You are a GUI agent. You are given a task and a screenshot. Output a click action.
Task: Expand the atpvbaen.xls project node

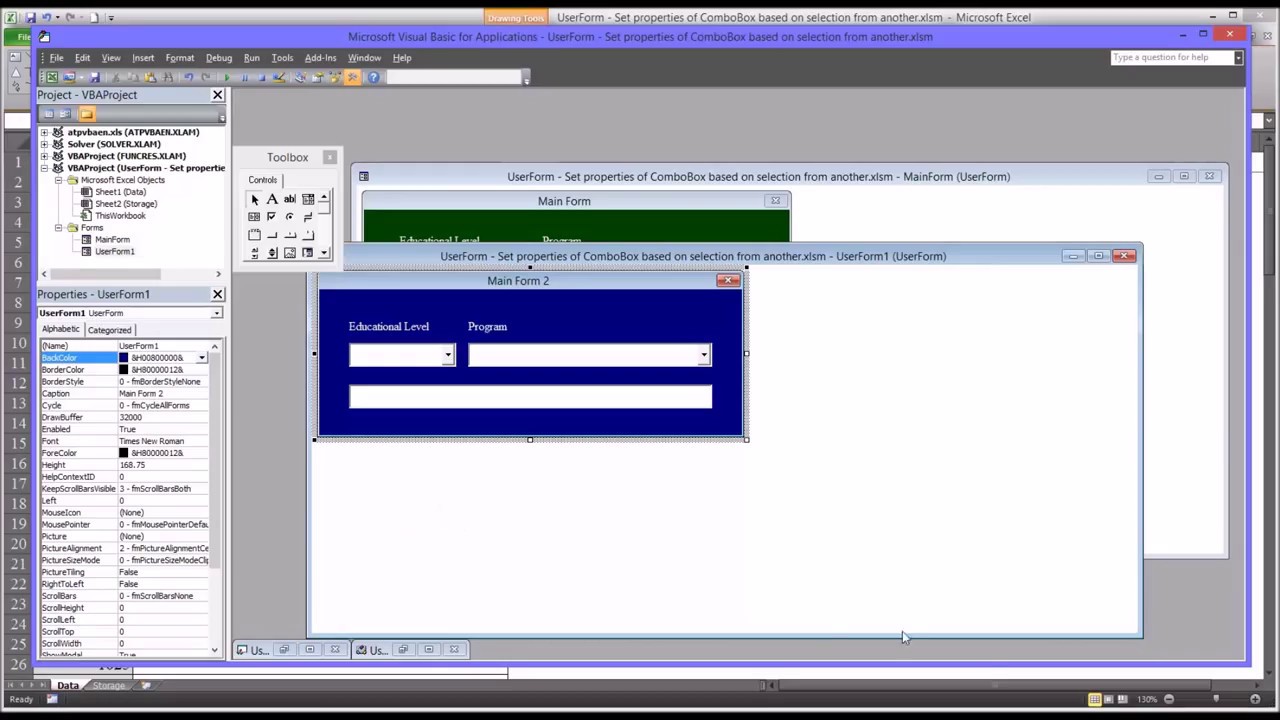(x=44, y=132)
